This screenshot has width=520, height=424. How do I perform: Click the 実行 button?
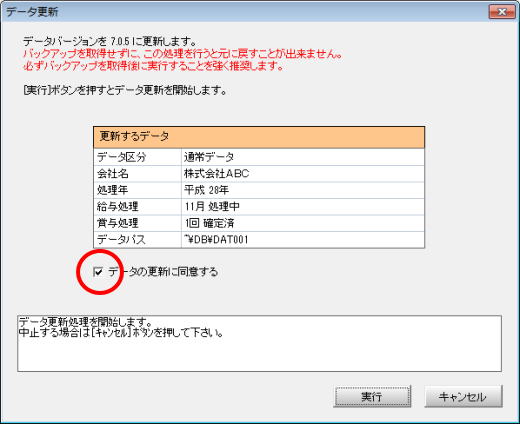372,396
